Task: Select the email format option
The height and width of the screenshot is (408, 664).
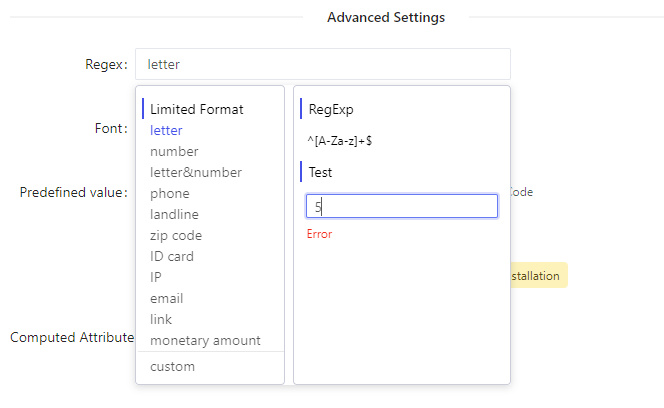Action: tap(166, 298)
